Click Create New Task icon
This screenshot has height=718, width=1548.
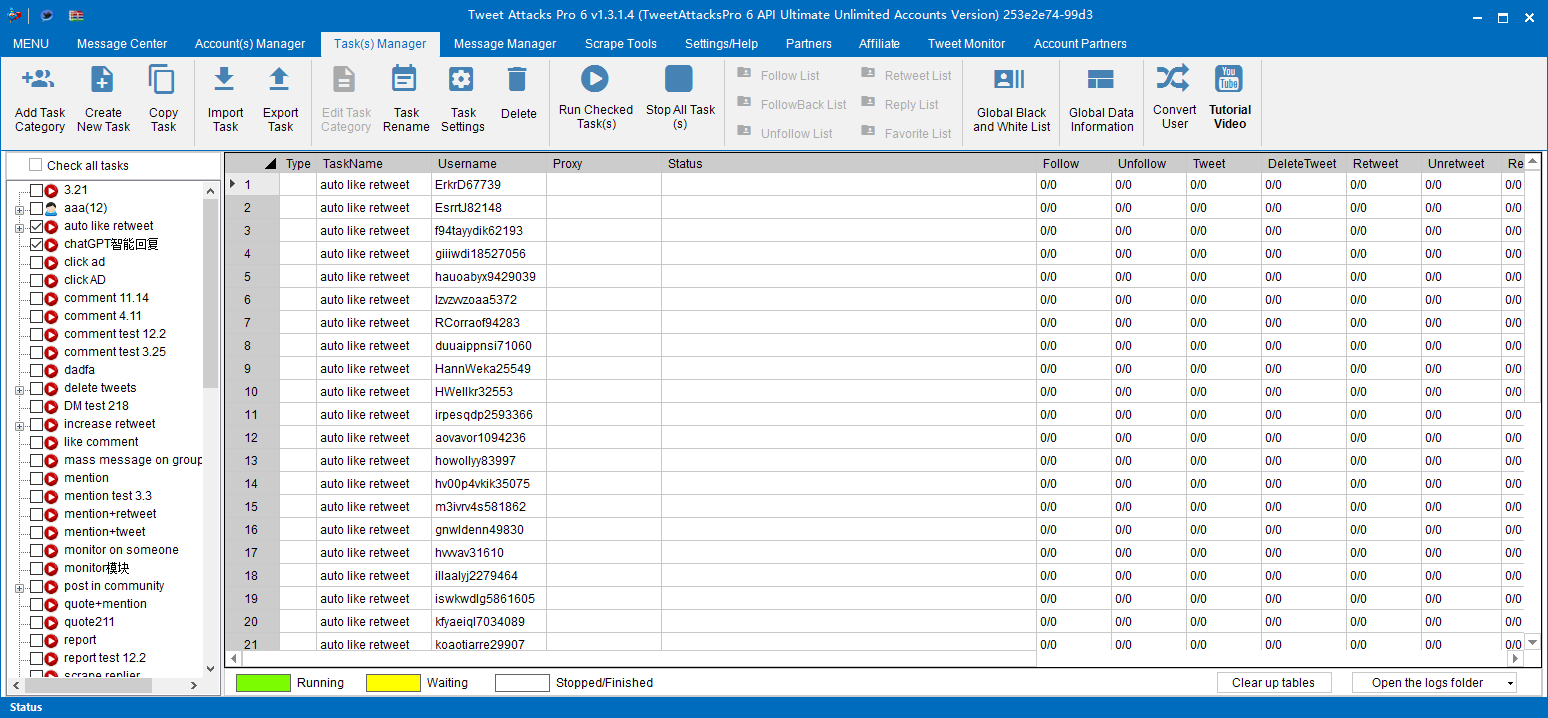102,80
